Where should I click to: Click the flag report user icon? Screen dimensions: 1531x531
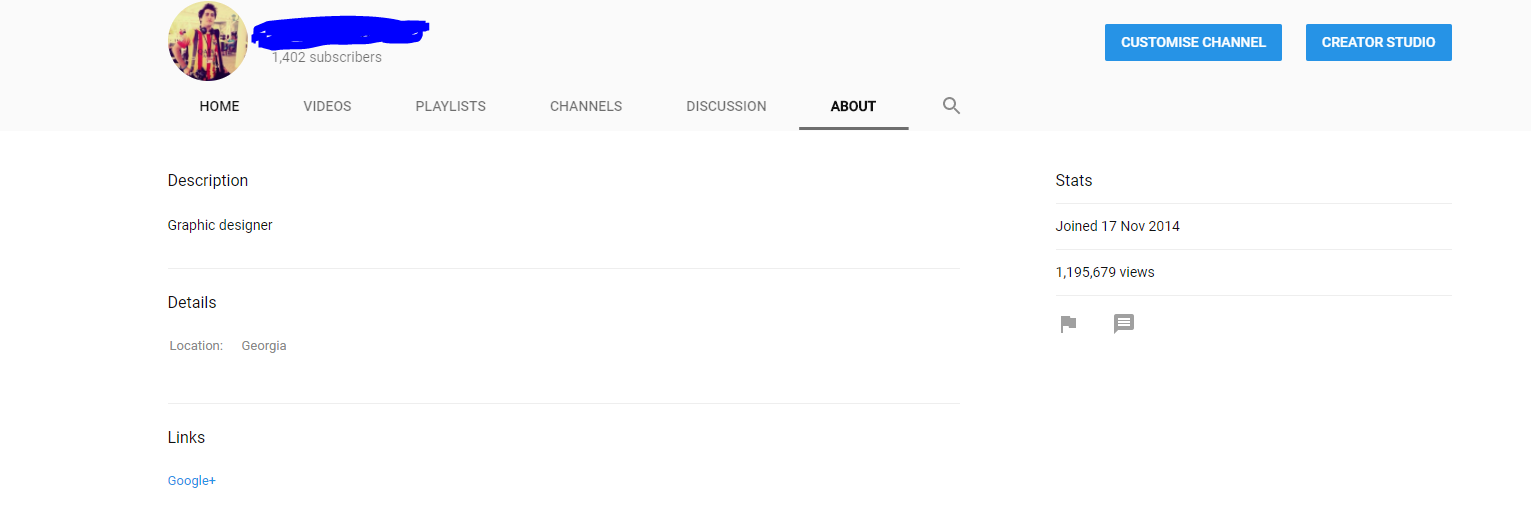click(x=1068, y=324)
